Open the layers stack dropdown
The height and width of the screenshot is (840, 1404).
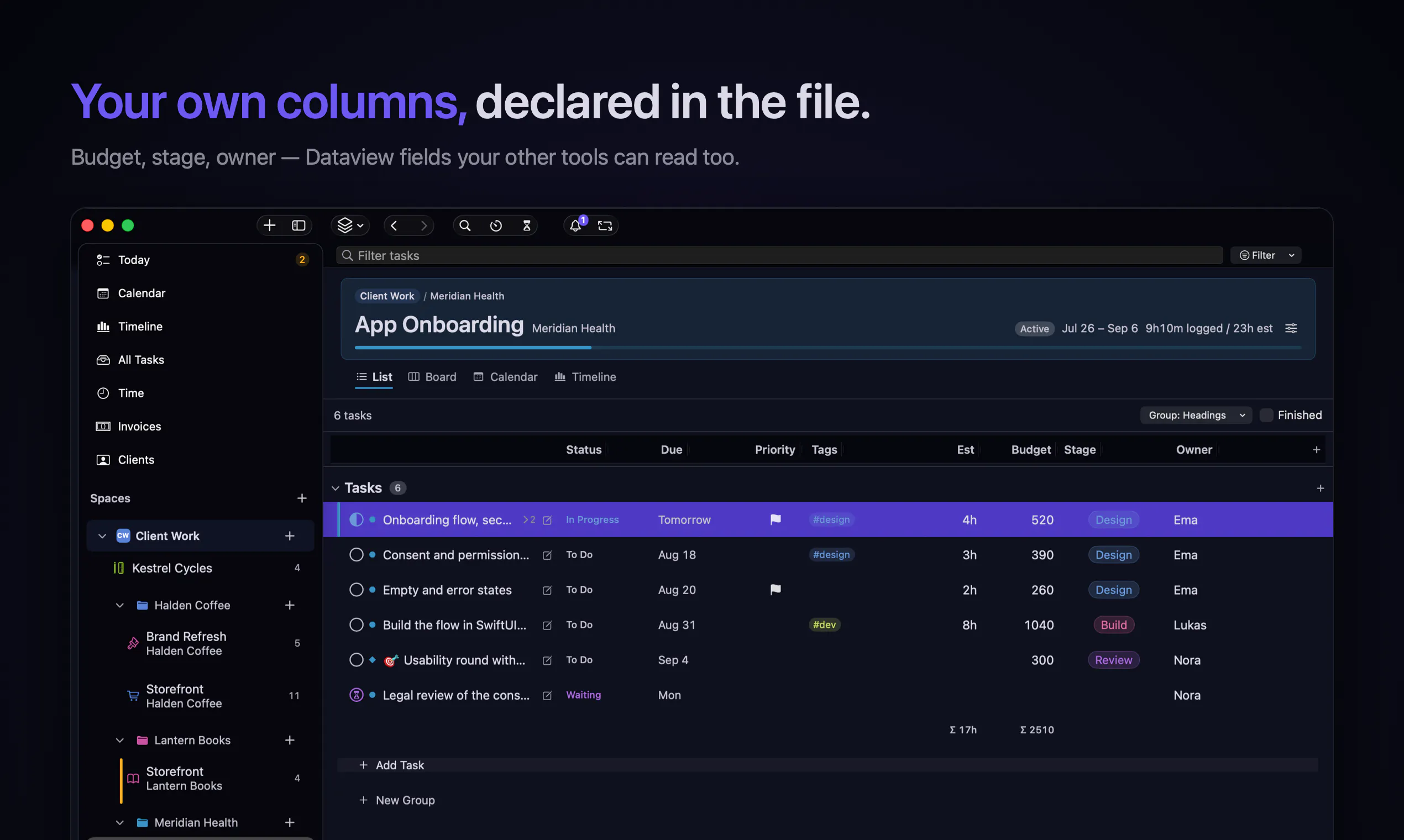tap(350, 225)
